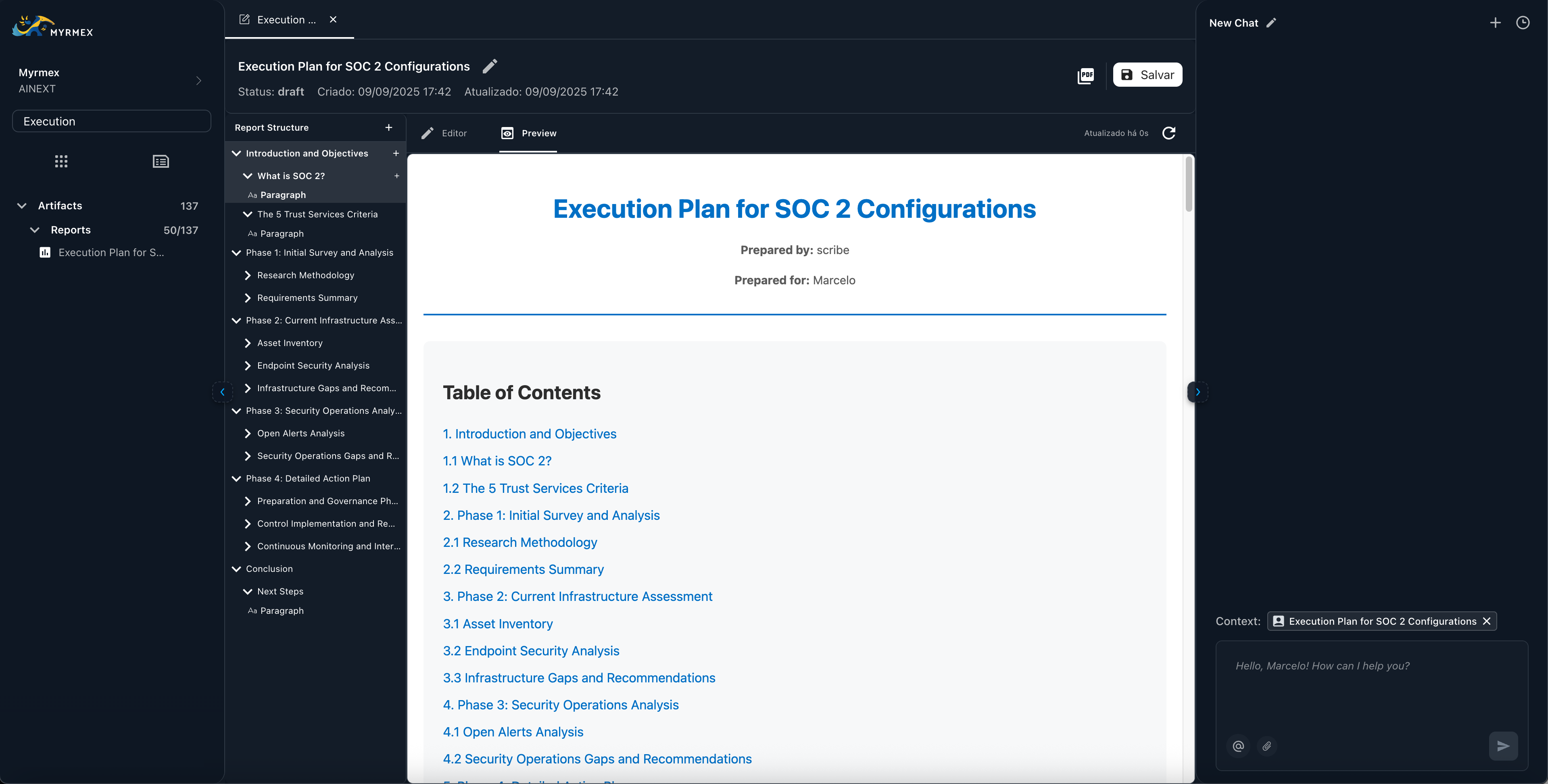The height and width of the screenshot is (784, 1548).
Task: Open the reports view icon in the sidebar
Action: [x=161, y=161]
